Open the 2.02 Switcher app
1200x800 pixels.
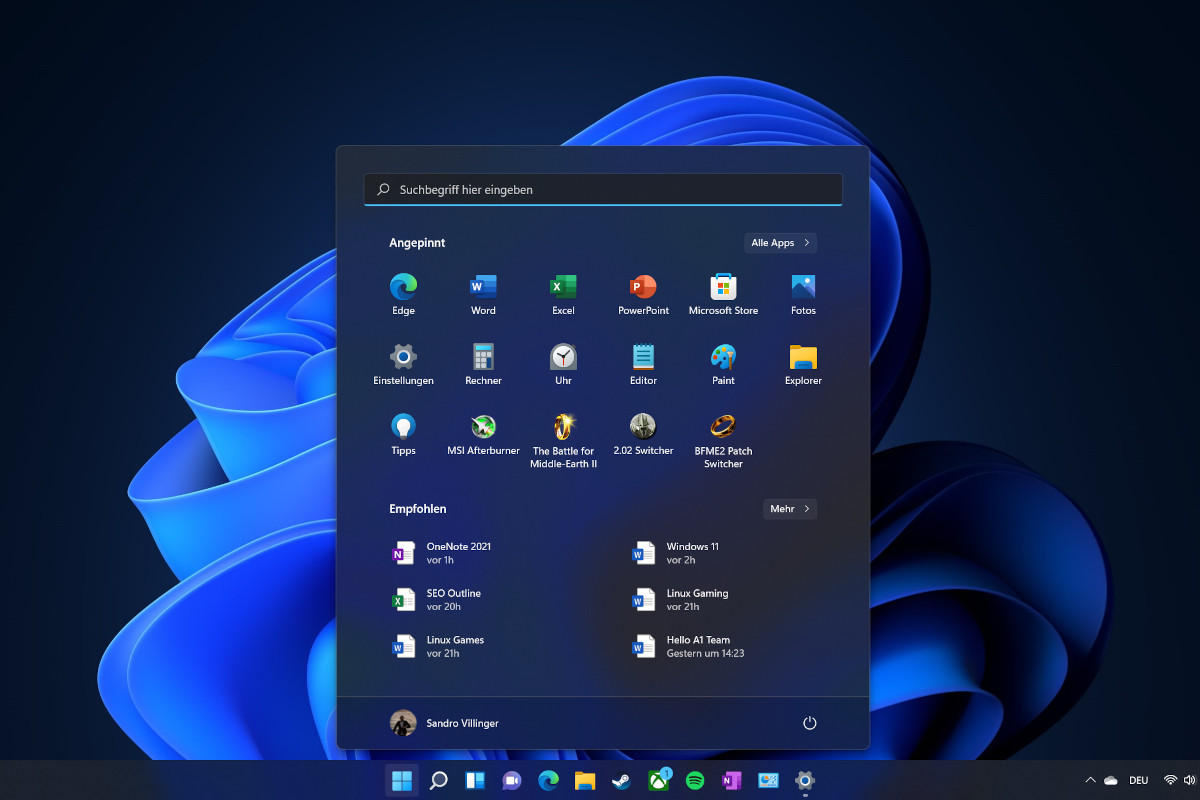643,434
